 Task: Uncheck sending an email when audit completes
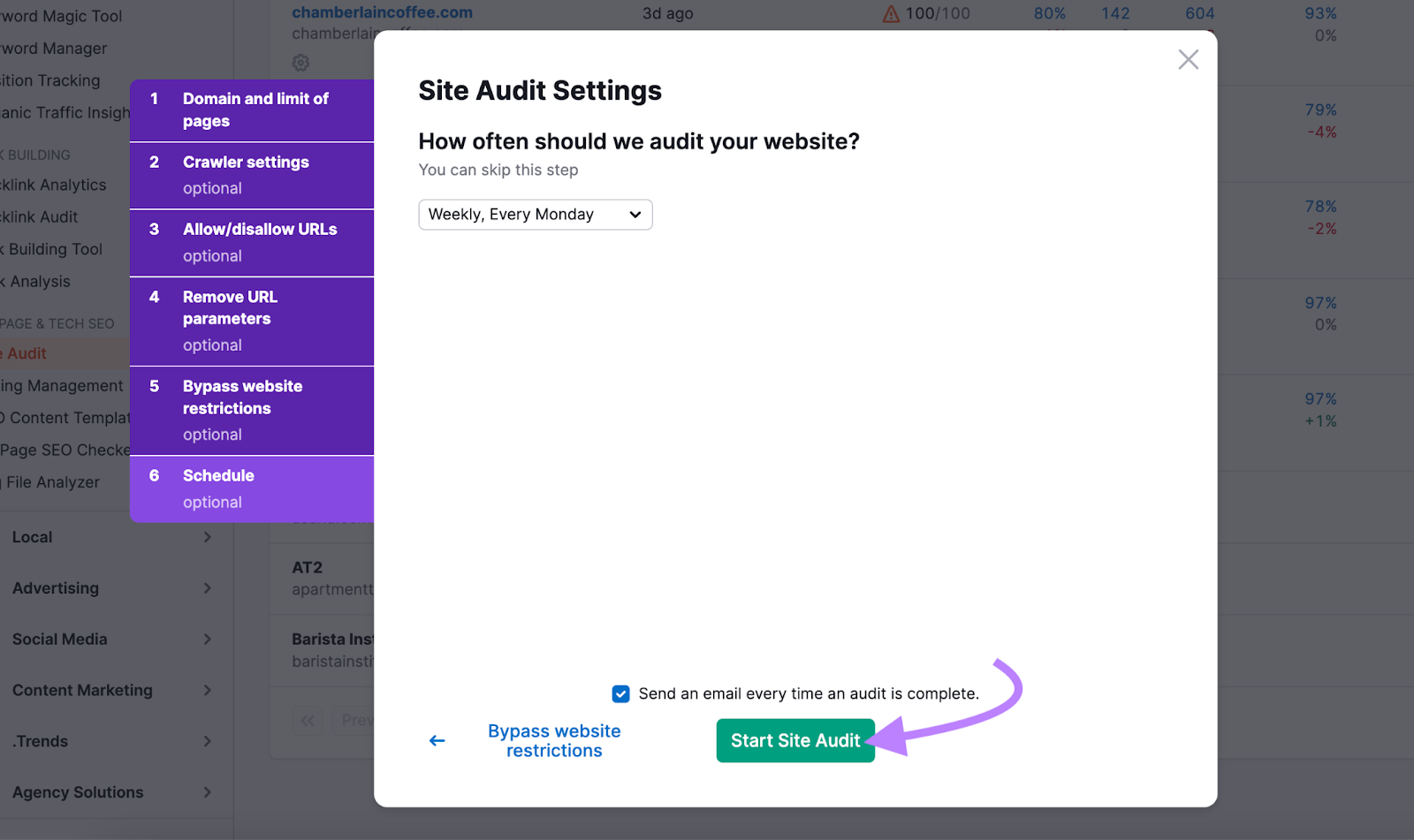pos(620,693)
